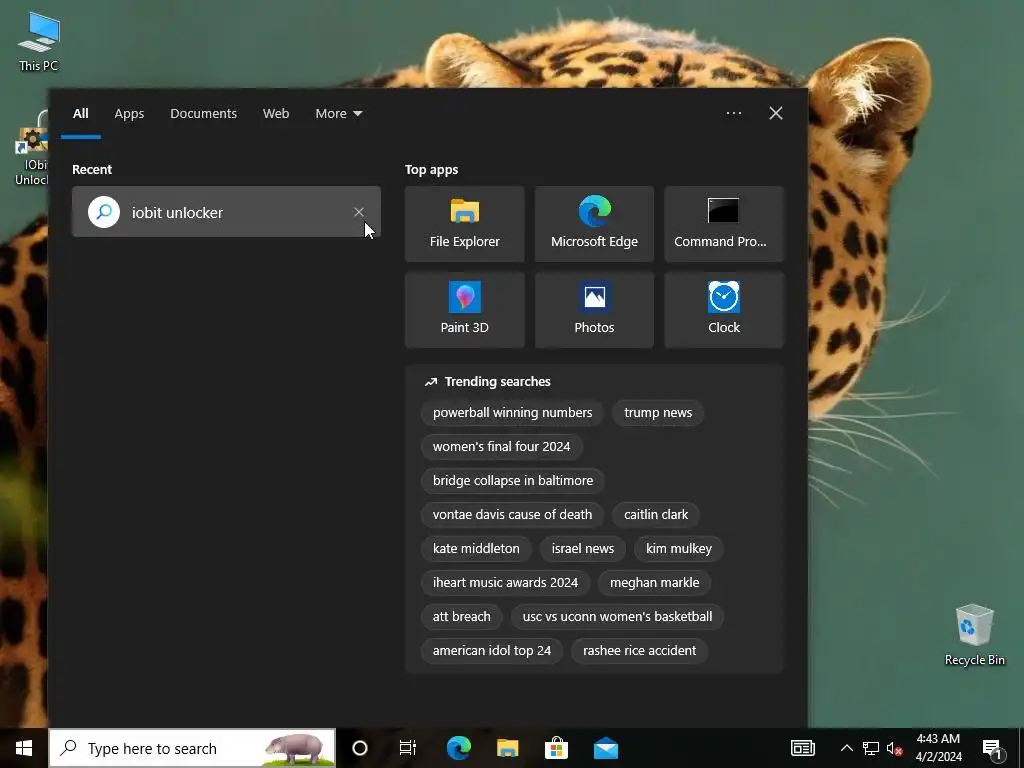1024x768 pixels.
Task: Switch to the Web tab
Action: [x=276, y=114]
